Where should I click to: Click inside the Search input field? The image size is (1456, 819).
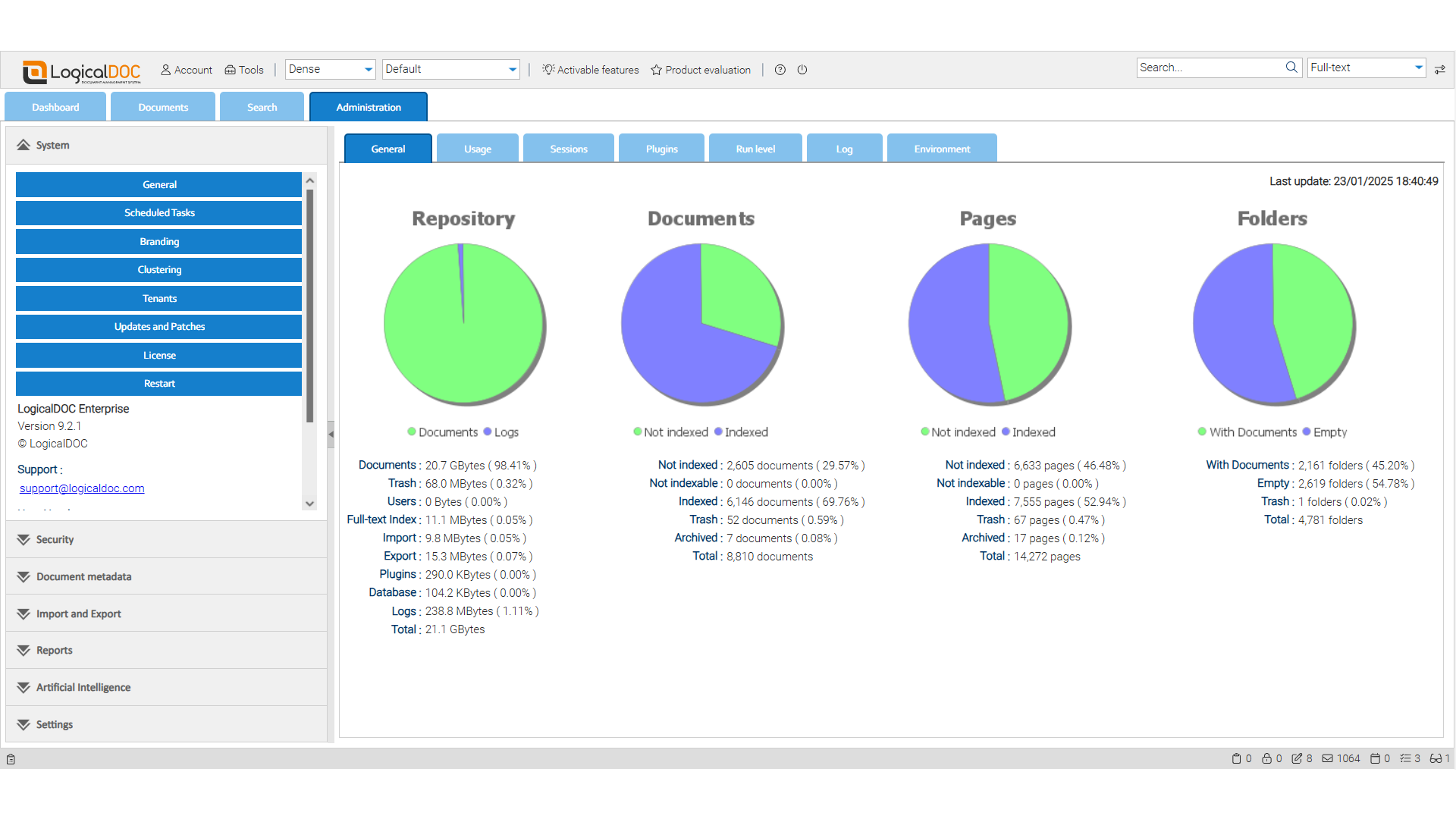point(1206,67)
